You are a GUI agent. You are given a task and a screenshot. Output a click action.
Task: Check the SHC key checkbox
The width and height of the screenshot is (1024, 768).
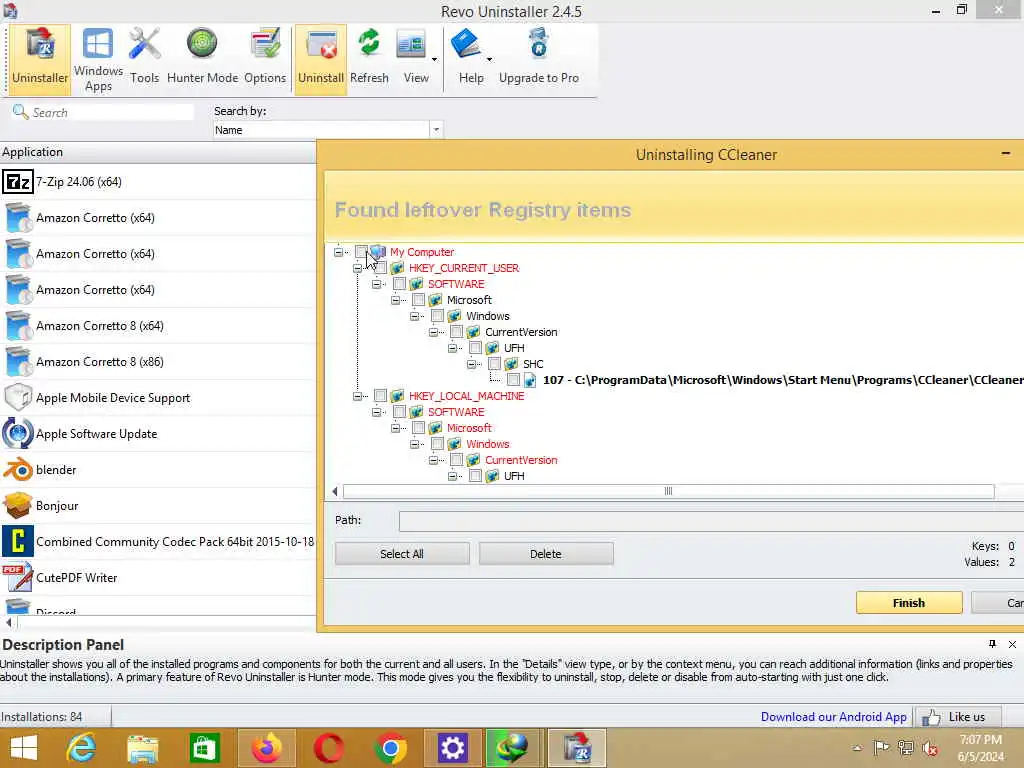pos(494,364)
